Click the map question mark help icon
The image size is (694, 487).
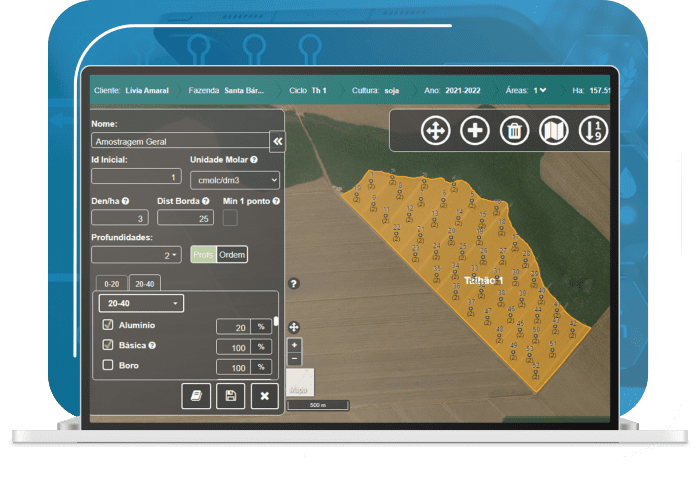[294, 283]
